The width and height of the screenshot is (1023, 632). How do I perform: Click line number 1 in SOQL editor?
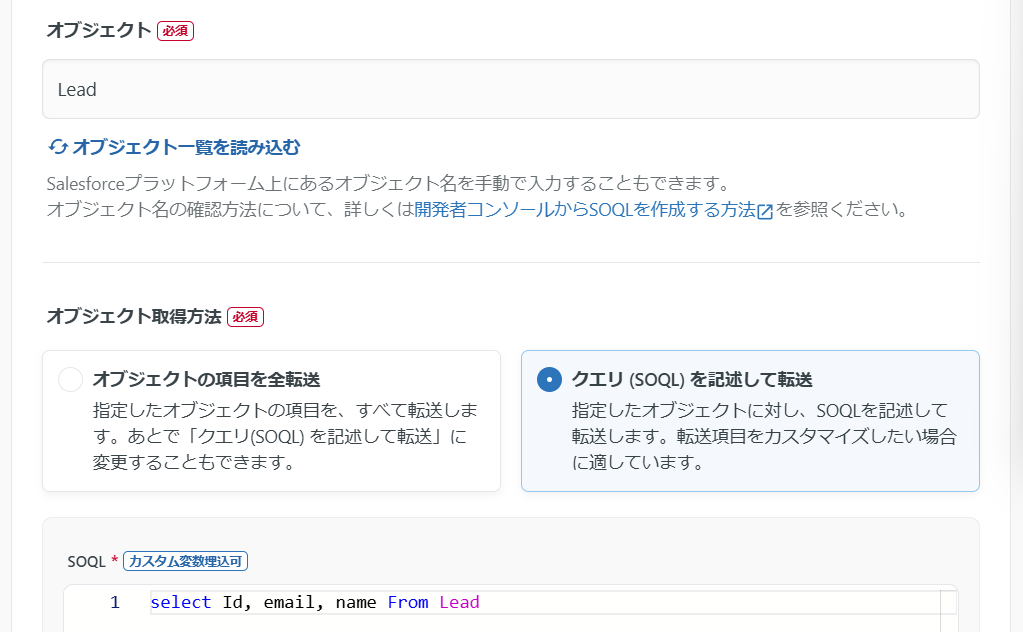tap(115, 602)
